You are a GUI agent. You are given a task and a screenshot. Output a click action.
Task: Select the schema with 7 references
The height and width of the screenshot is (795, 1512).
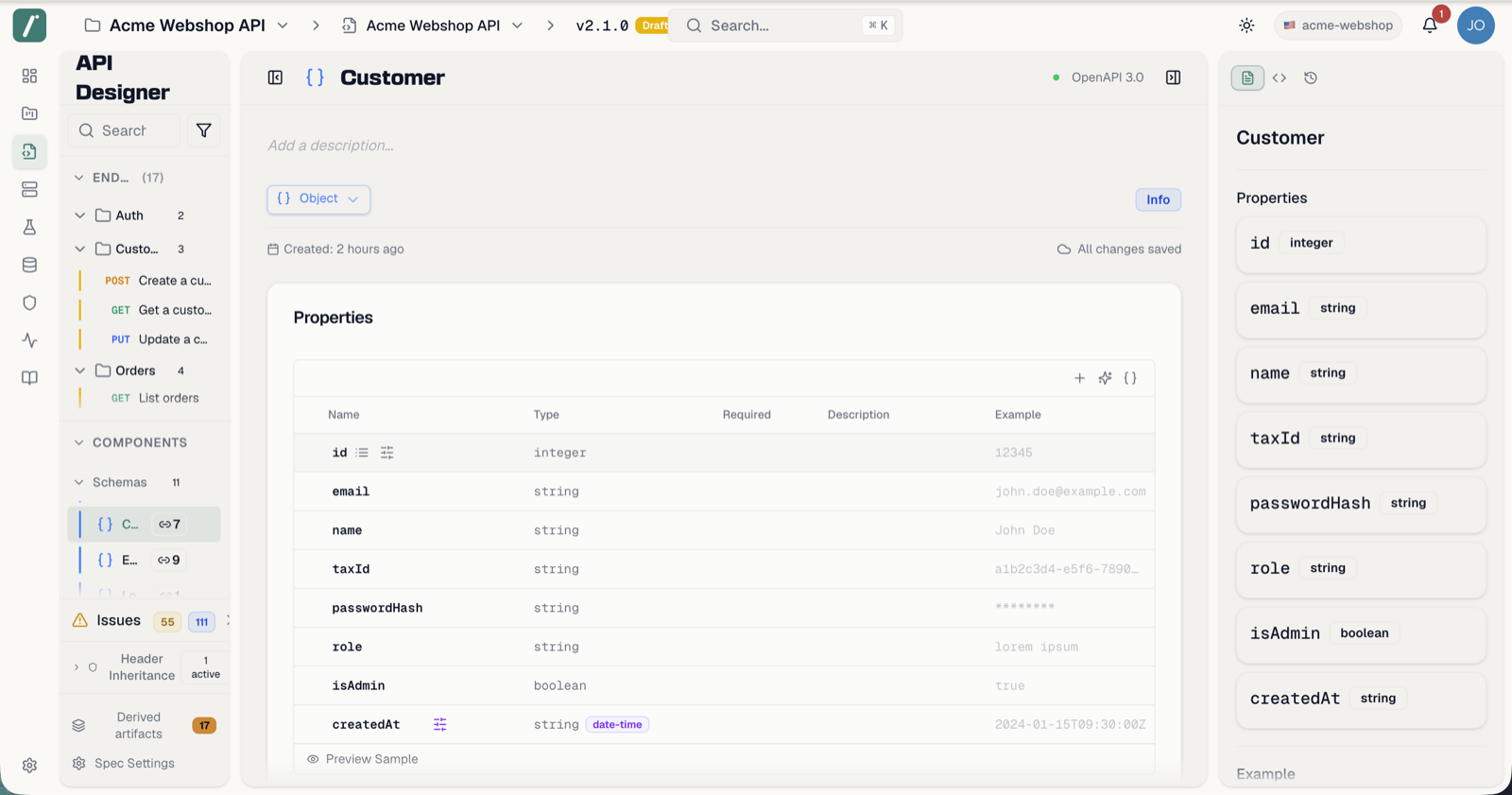pos(144,524)
